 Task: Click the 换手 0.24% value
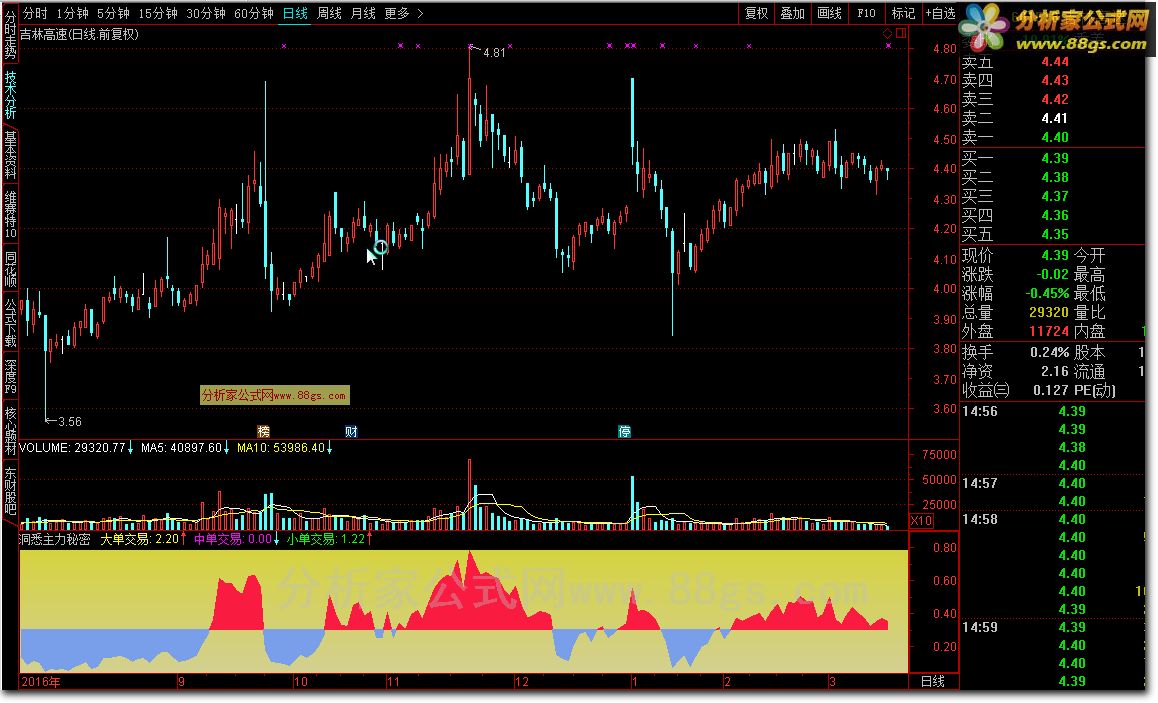point(1049,352)
